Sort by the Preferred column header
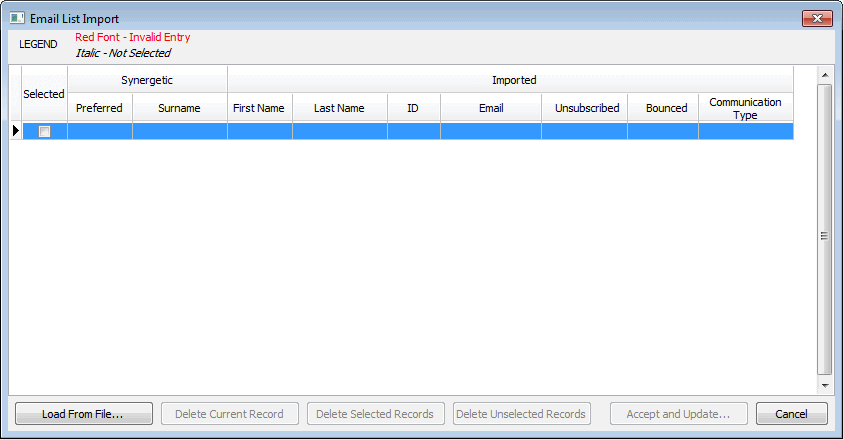Image resolution: width=844 pixels, height=440 pixels. [100, 108]
